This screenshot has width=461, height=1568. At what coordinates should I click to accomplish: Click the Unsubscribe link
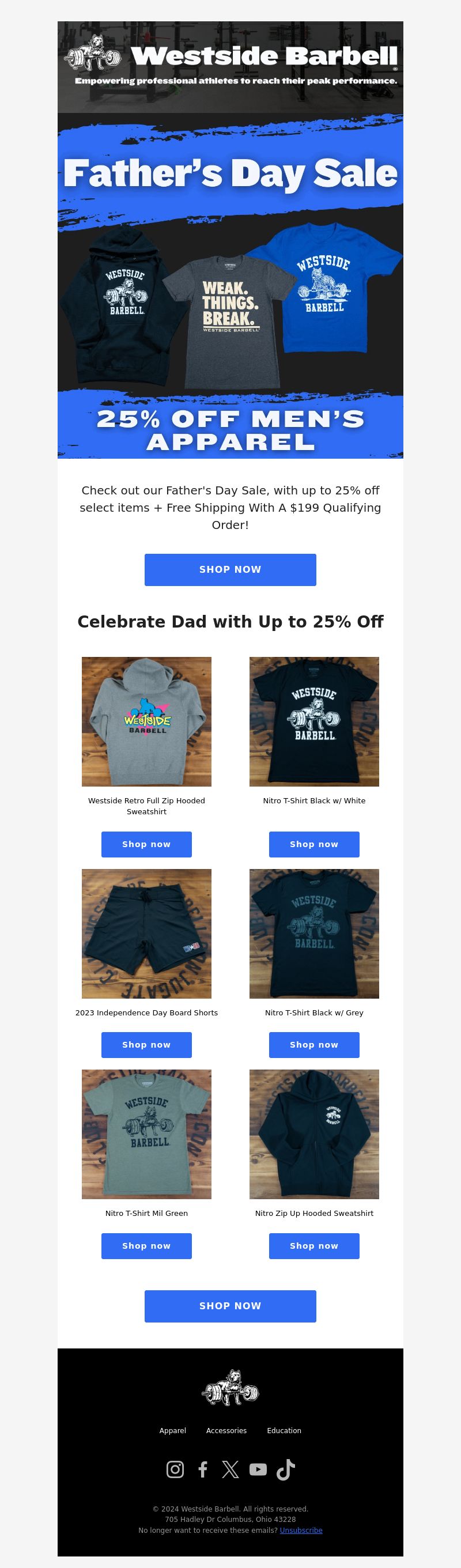[301, 1531]
